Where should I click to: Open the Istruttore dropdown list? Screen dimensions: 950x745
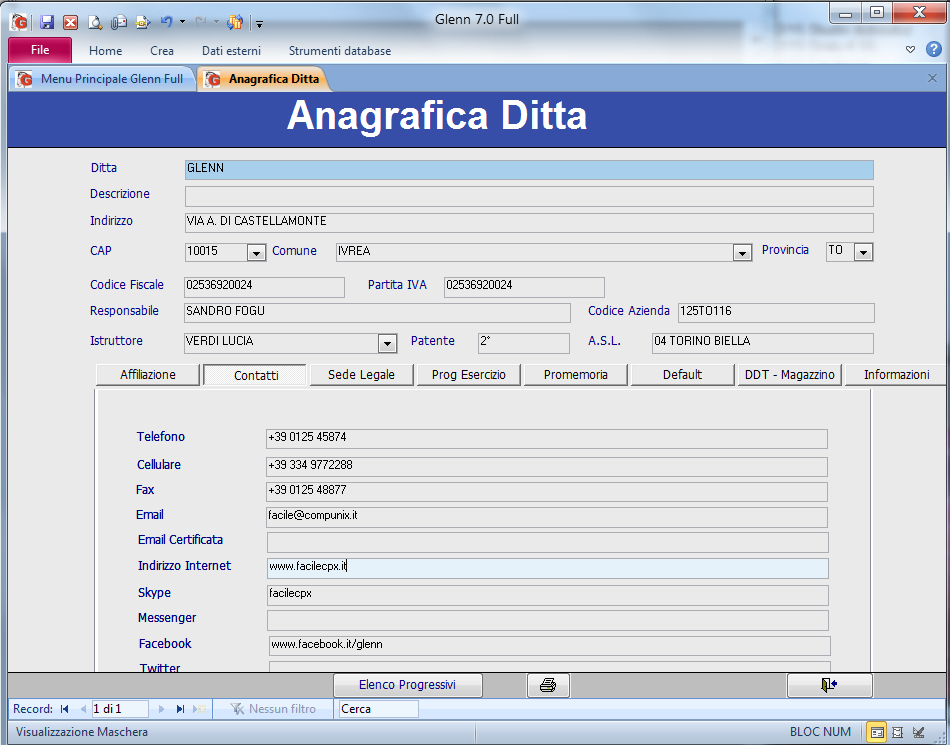tap(387, 343)
